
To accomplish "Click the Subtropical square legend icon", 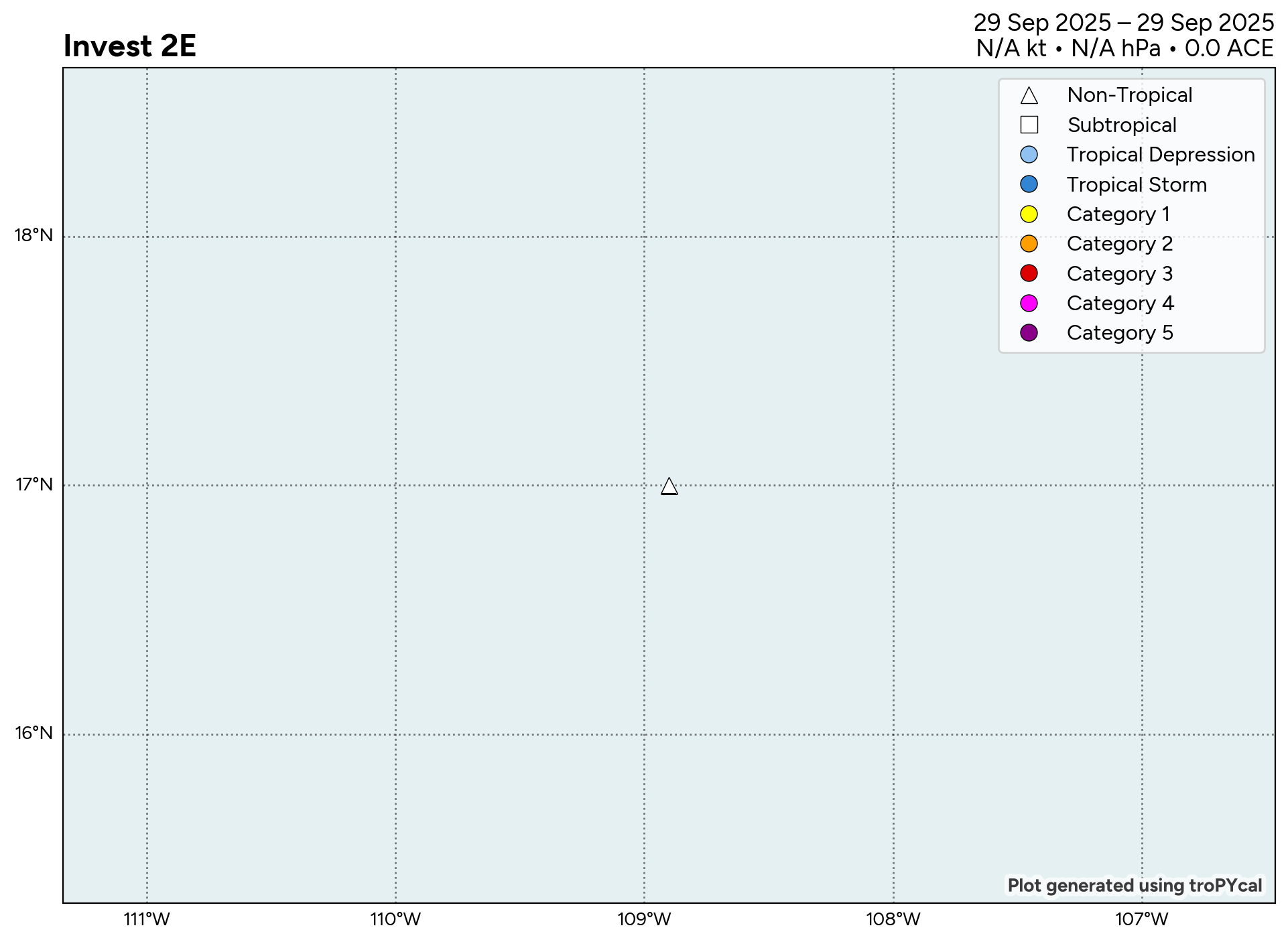I will (1029, 125).
